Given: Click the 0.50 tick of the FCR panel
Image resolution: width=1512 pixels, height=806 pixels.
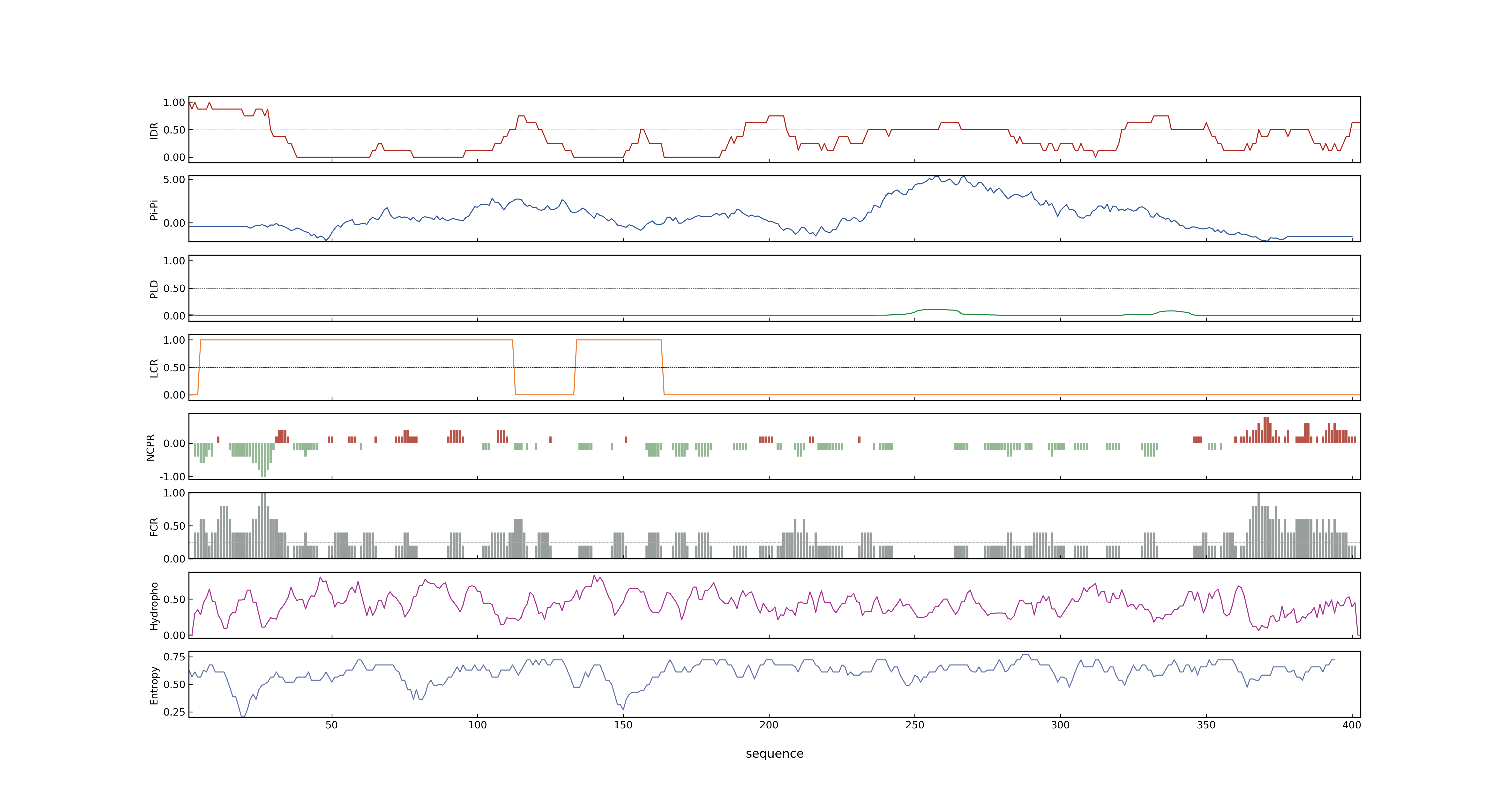Looking at the screenshot, I should 174,526.
